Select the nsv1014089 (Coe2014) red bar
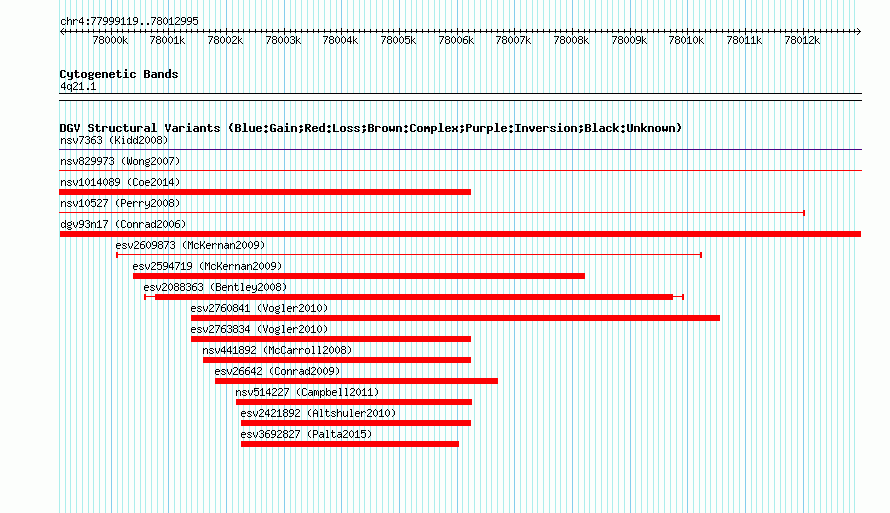890x513 pixels. coord(265,192)
